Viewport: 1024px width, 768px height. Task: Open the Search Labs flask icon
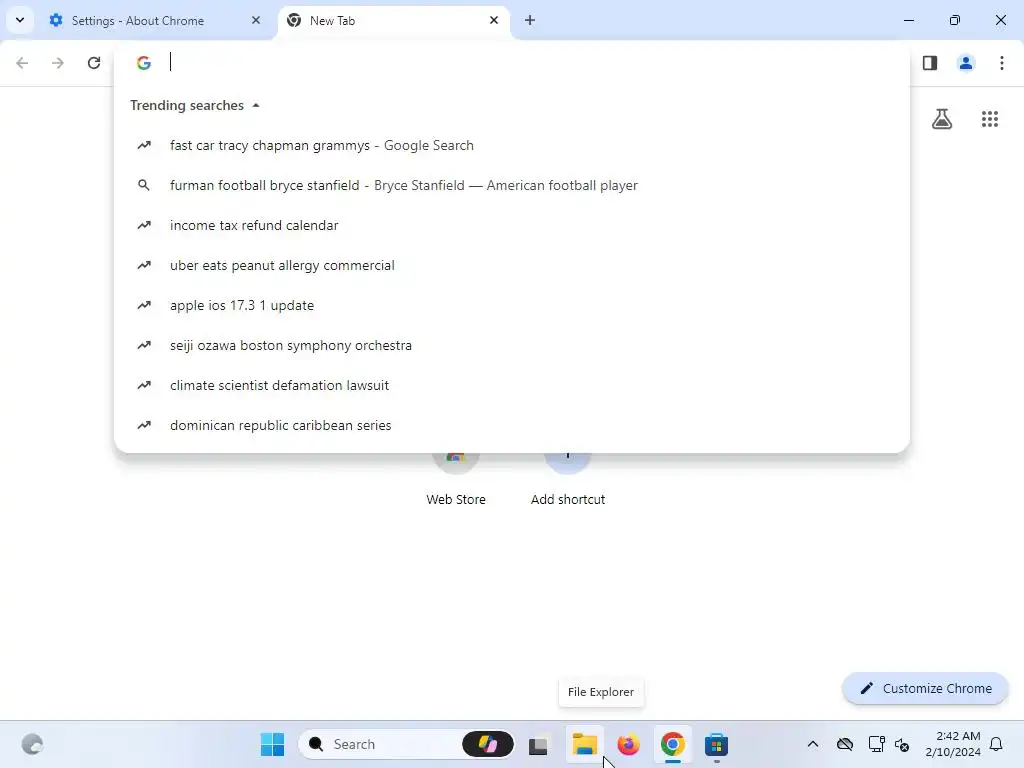tap(942, 119)
